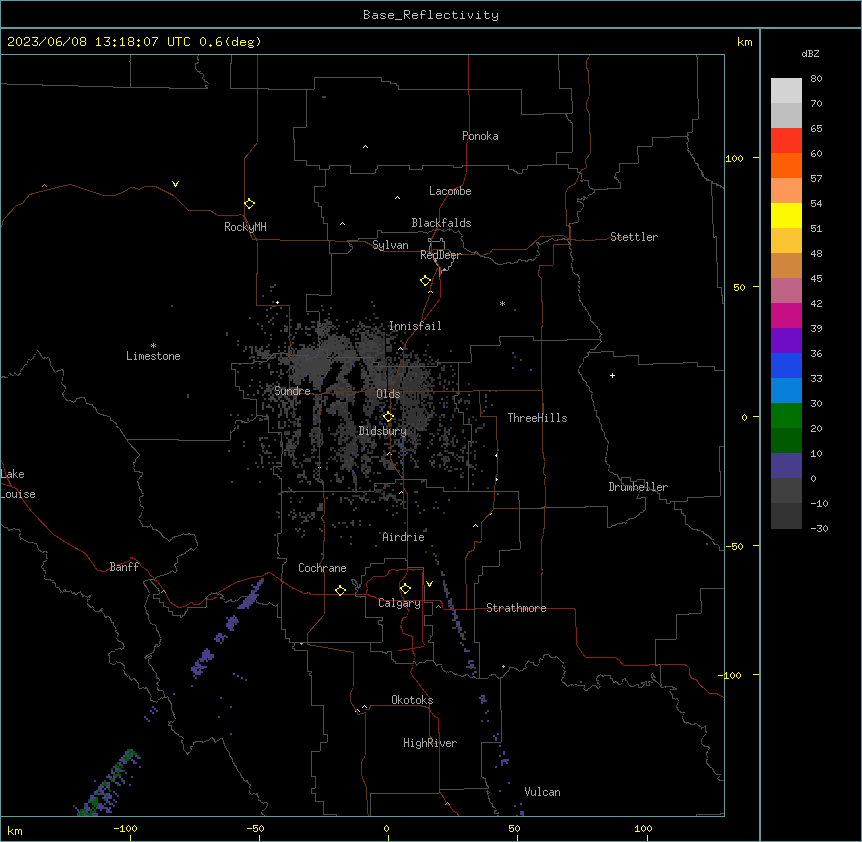The width and height of the screenshot is (862, 842).
Task: Click the Airdrie city label
Action: click(404, 537)
